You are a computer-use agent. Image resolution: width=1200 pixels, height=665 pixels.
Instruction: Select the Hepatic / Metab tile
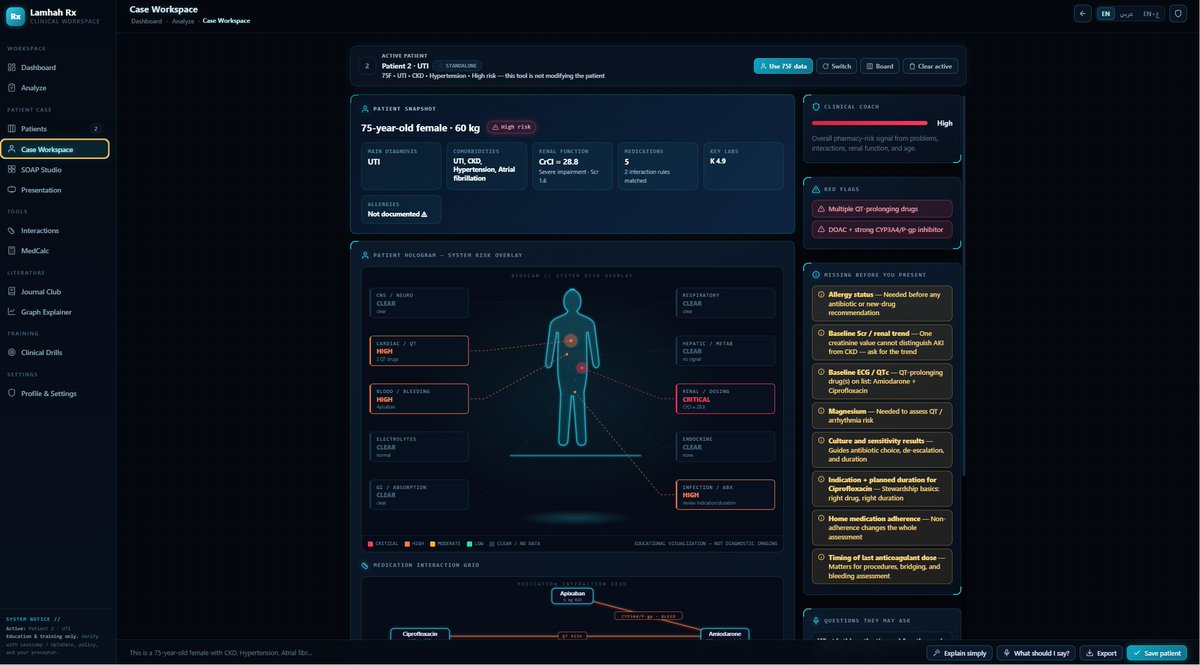725,351
